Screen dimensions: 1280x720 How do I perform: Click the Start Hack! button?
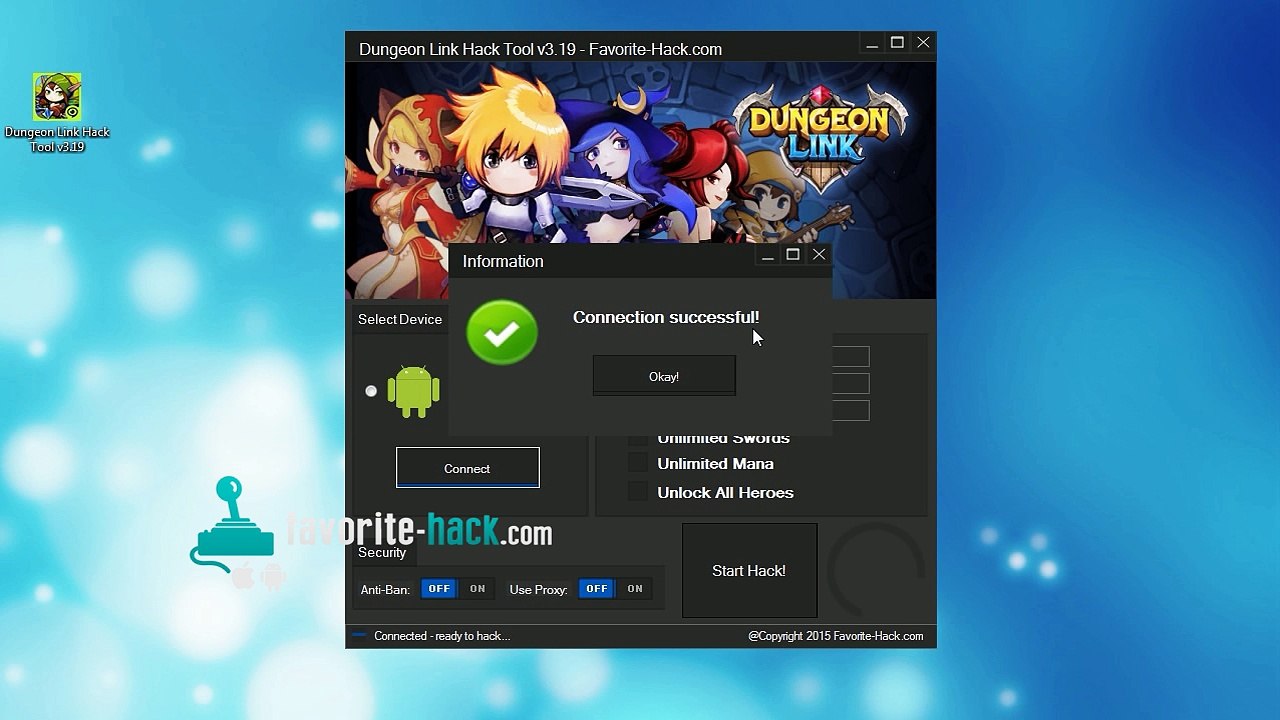(749, 571)
